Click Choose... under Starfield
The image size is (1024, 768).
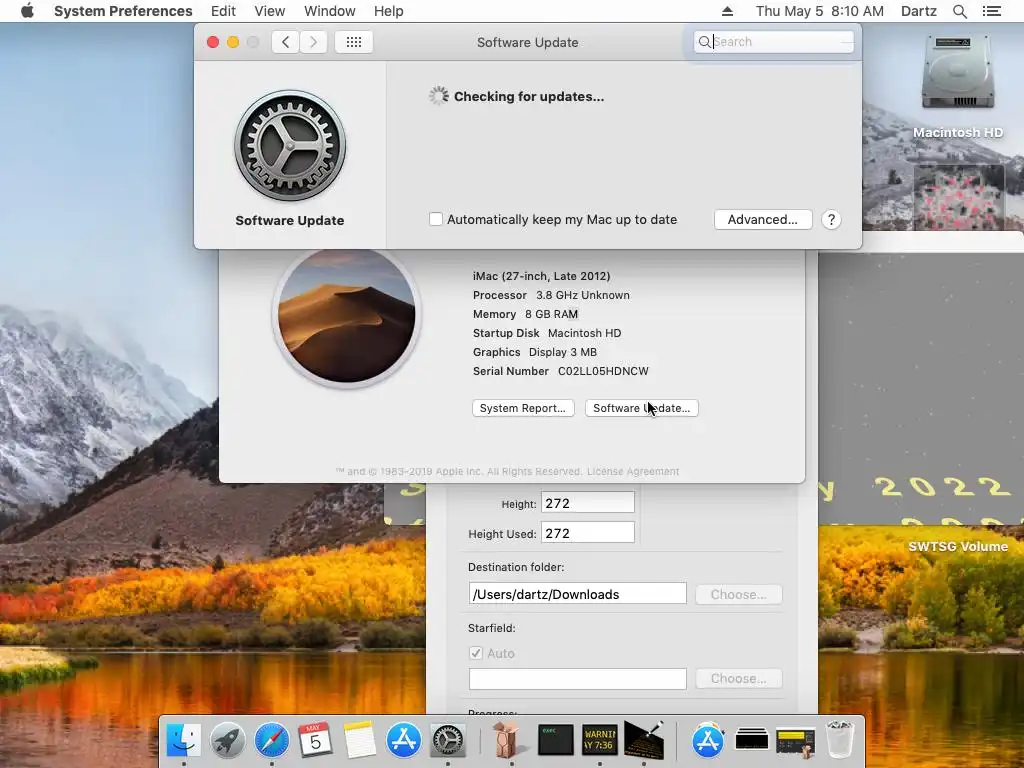tap(739, 679)
